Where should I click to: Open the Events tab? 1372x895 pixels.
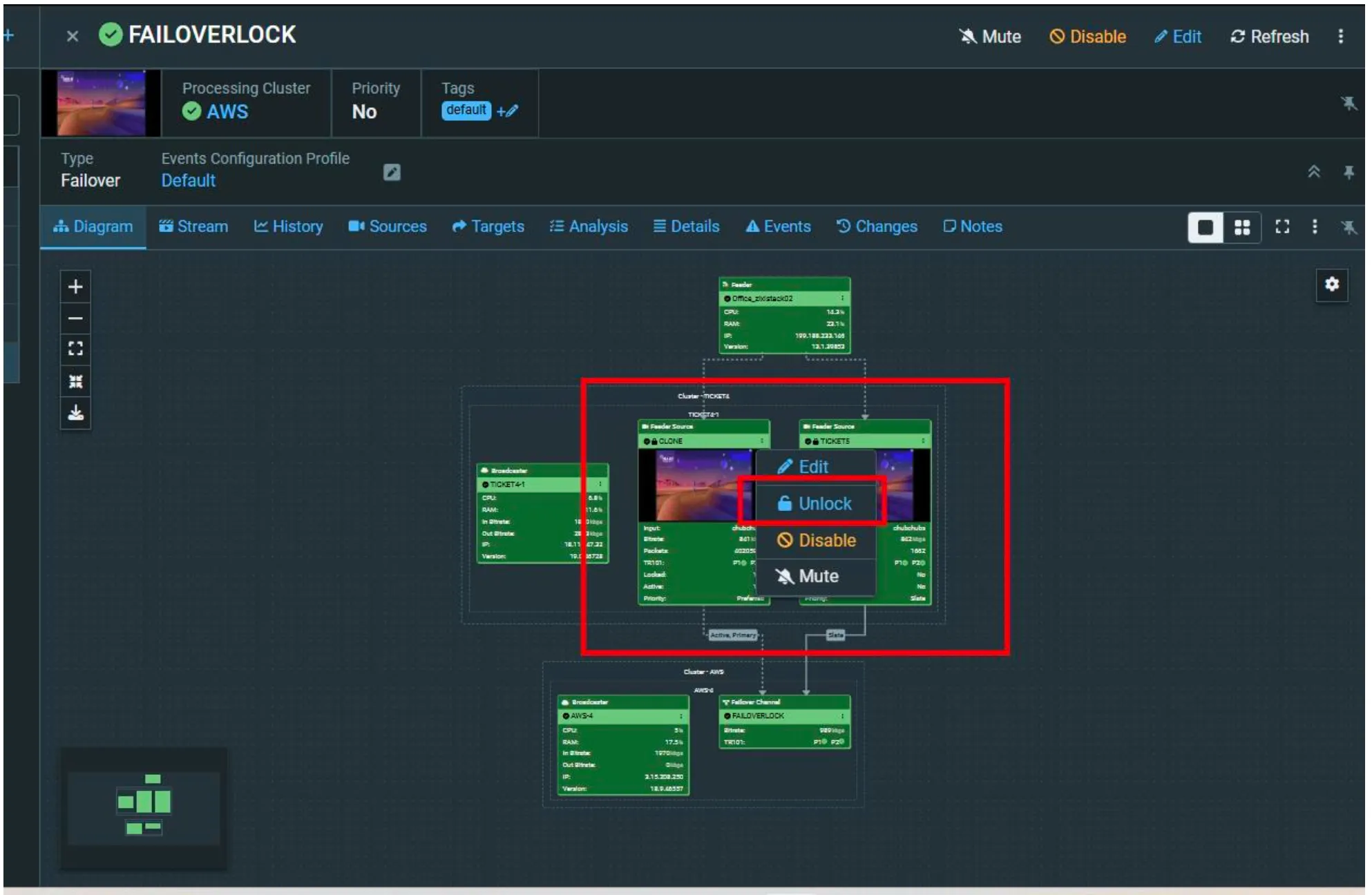pyautogui.click(x=778, y=227)
